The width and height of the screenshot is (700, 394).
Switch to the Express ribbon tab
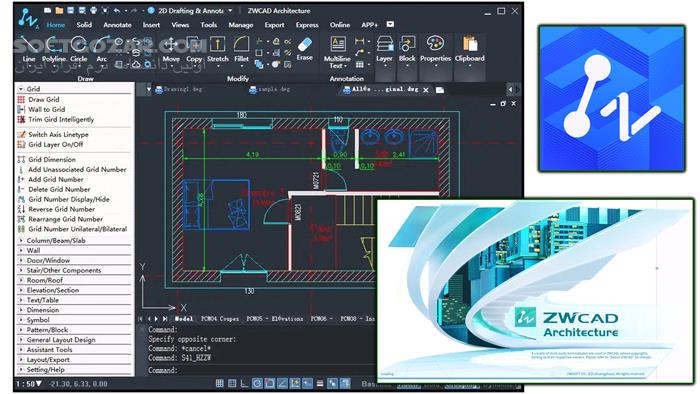307,25
